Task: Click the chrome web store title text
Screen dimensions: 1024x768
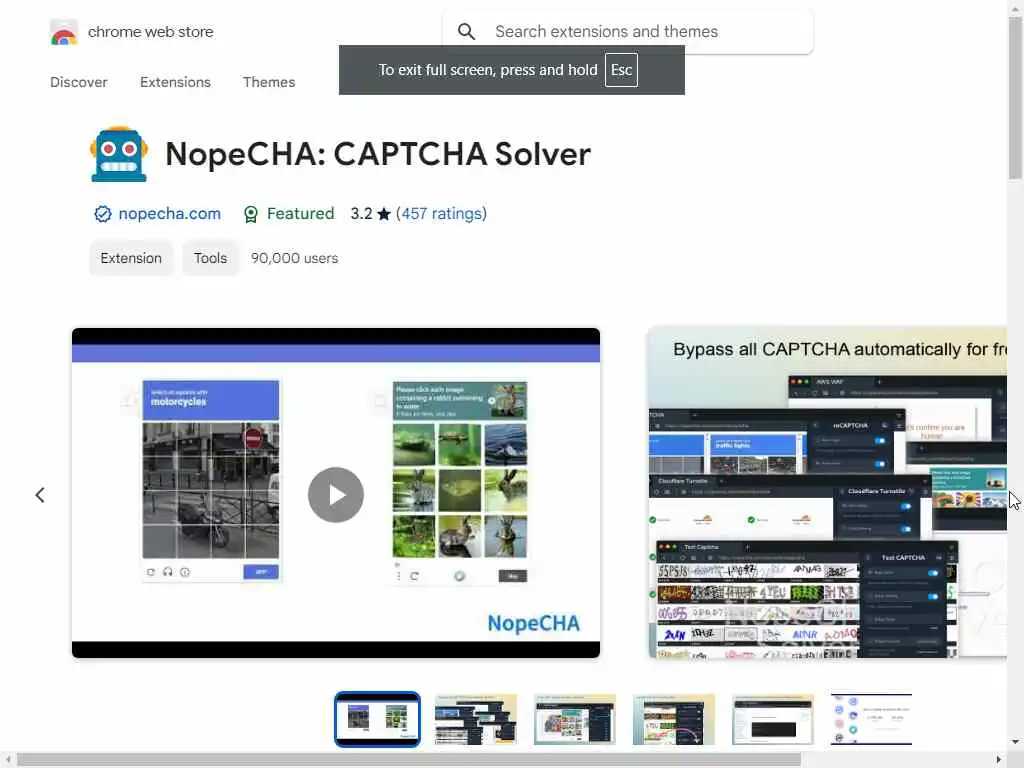Action: [x=150, y=32]
